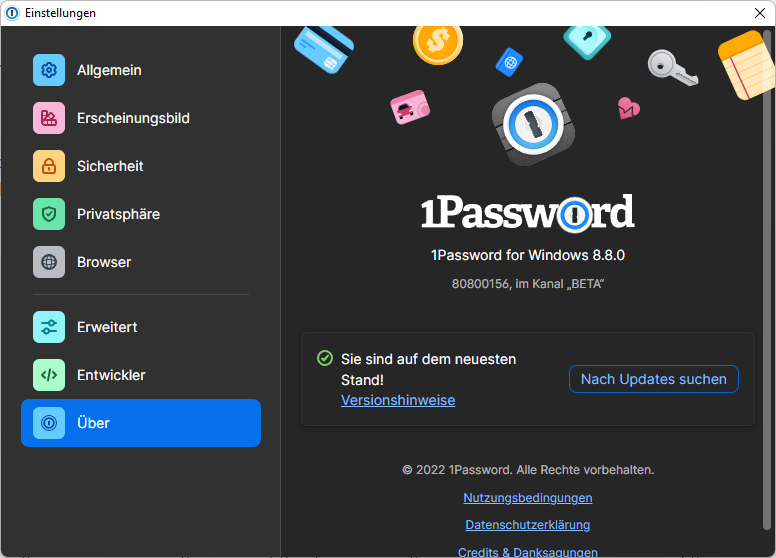Image resolution: width=776 pixels, height=558 pixels.
Task: Open the Erweitert settings section
Action: pos(141,327)
